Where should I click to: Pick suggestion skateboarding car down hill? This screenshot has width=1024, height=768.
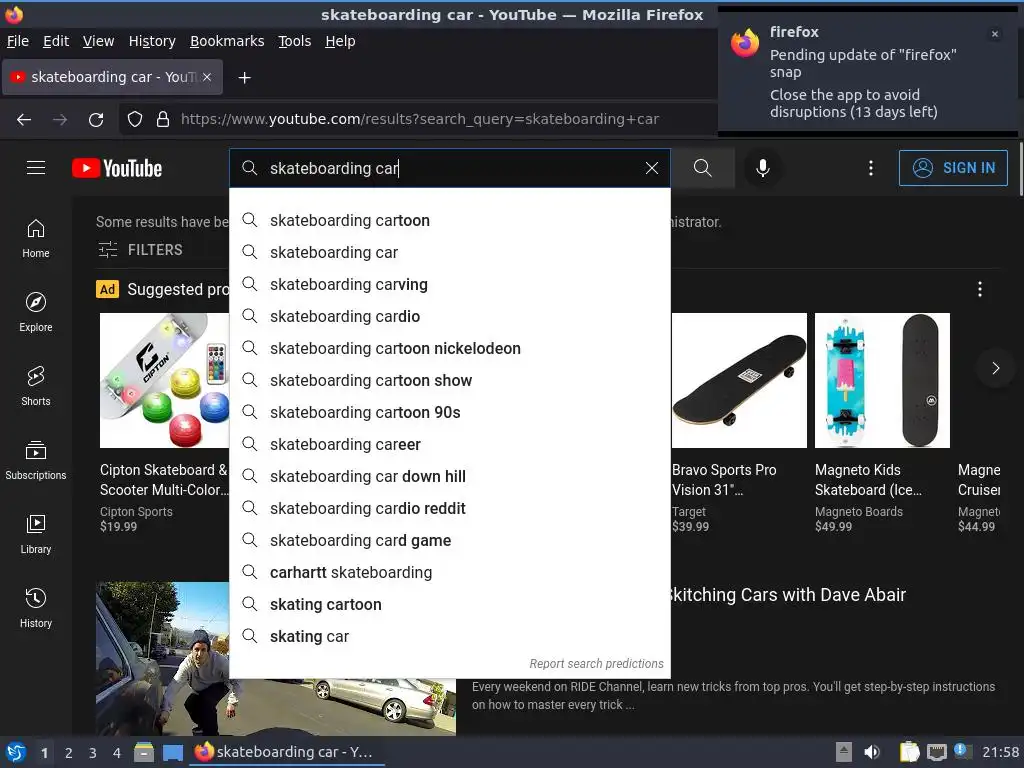click(x=450, y=476)
